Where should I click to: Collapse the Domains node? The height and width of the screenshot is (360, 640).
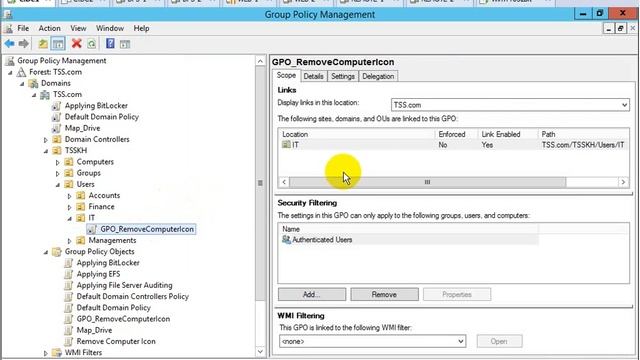click(x=22, y=84)
